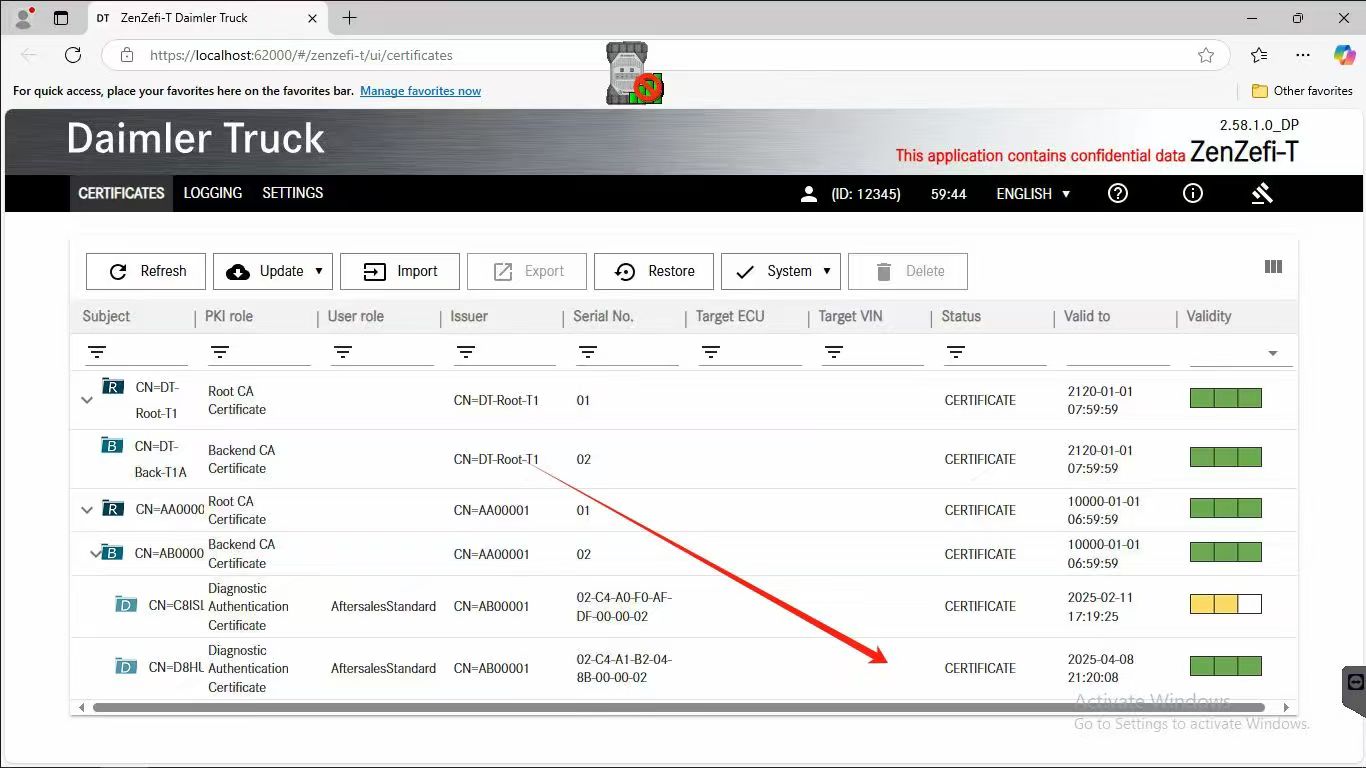Click the Target ECU column filter icon
This screenshot has width=1366, height=768.
click(x=711, y=352)
